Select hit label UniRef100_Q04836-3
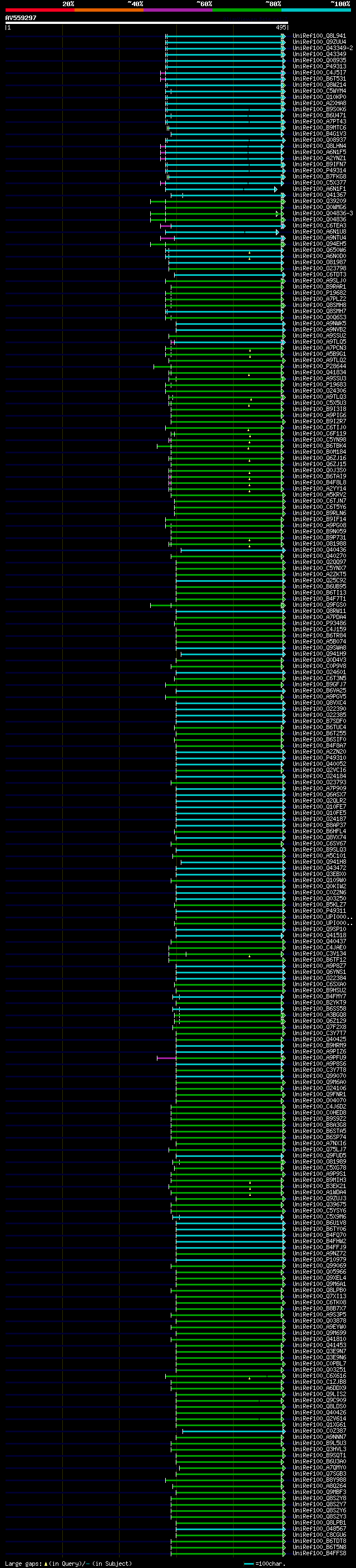Image resolution: width=356 pixels, height=1568 pixels. 323,214
